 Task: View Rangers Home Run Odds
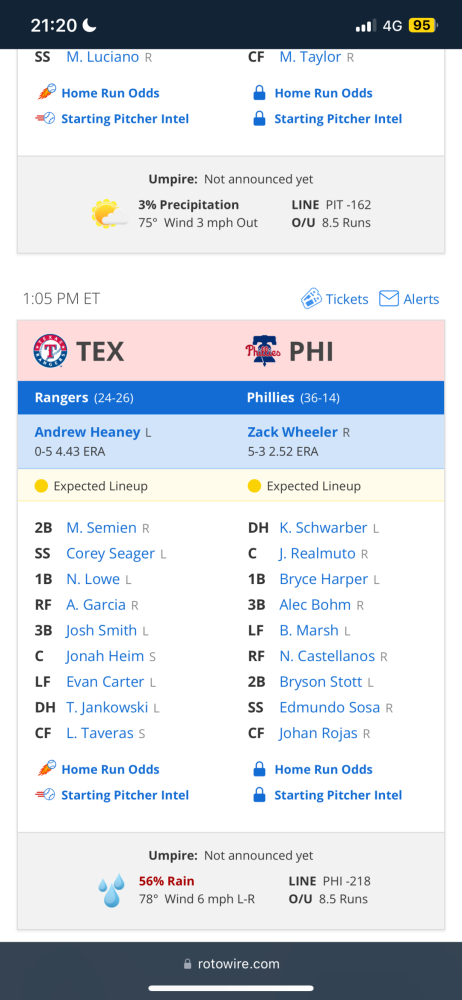pos(110,769)
